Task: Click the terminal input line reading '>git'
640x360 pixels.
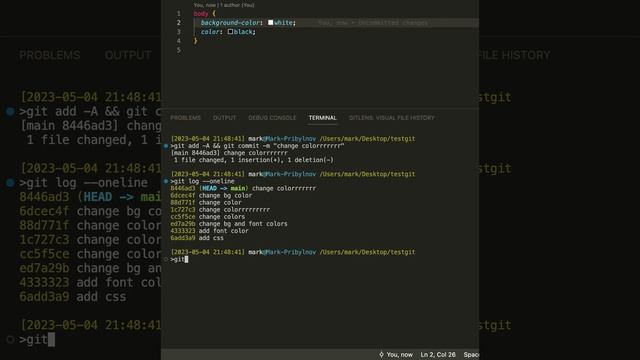Action: [180, 259]
